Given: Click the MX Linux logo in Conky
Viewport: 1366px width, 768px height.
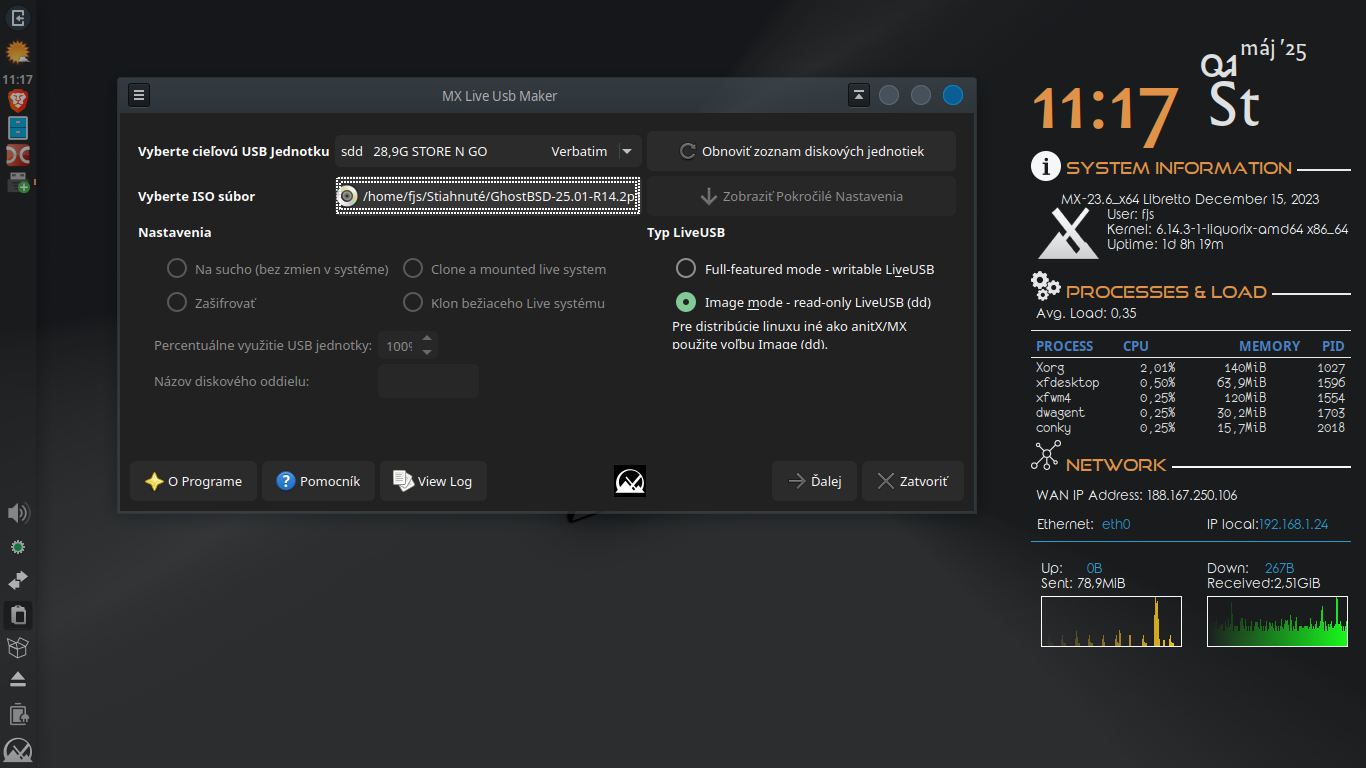Looking at the screenshot, I should [1069, 234].
